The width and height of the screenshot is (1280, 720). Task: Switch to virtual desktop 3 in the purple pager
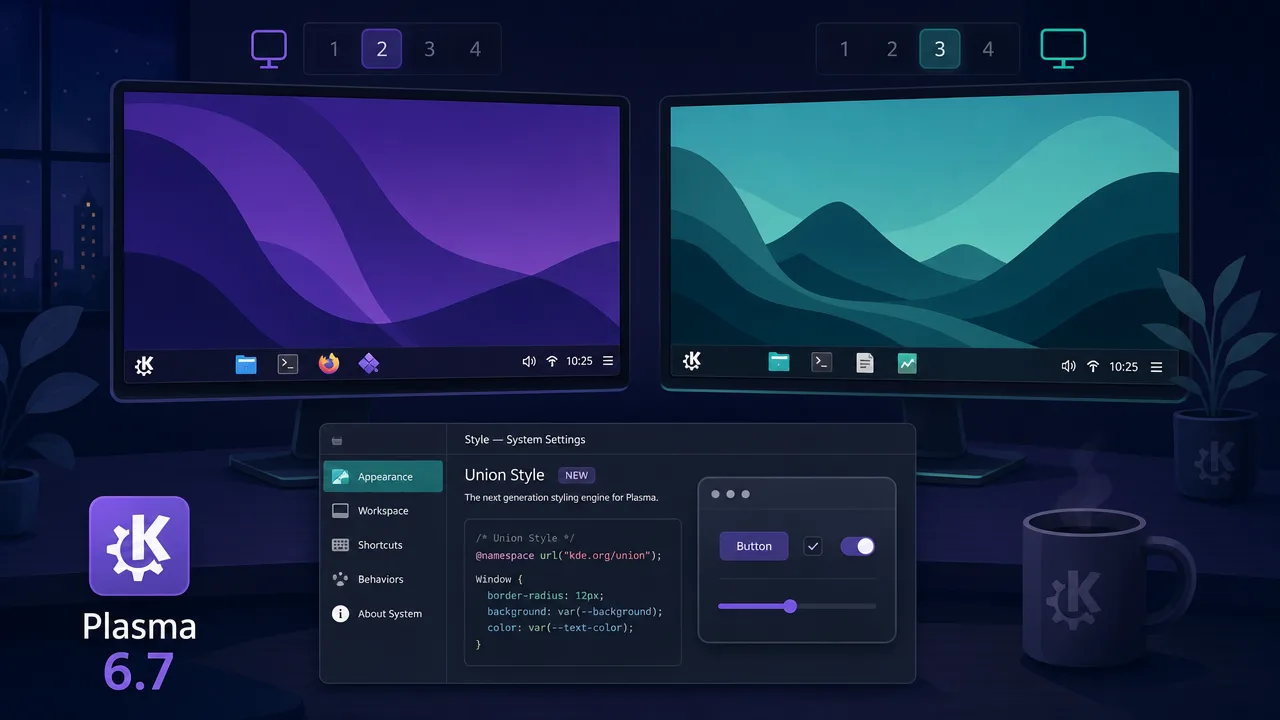(x=429, y=49)
